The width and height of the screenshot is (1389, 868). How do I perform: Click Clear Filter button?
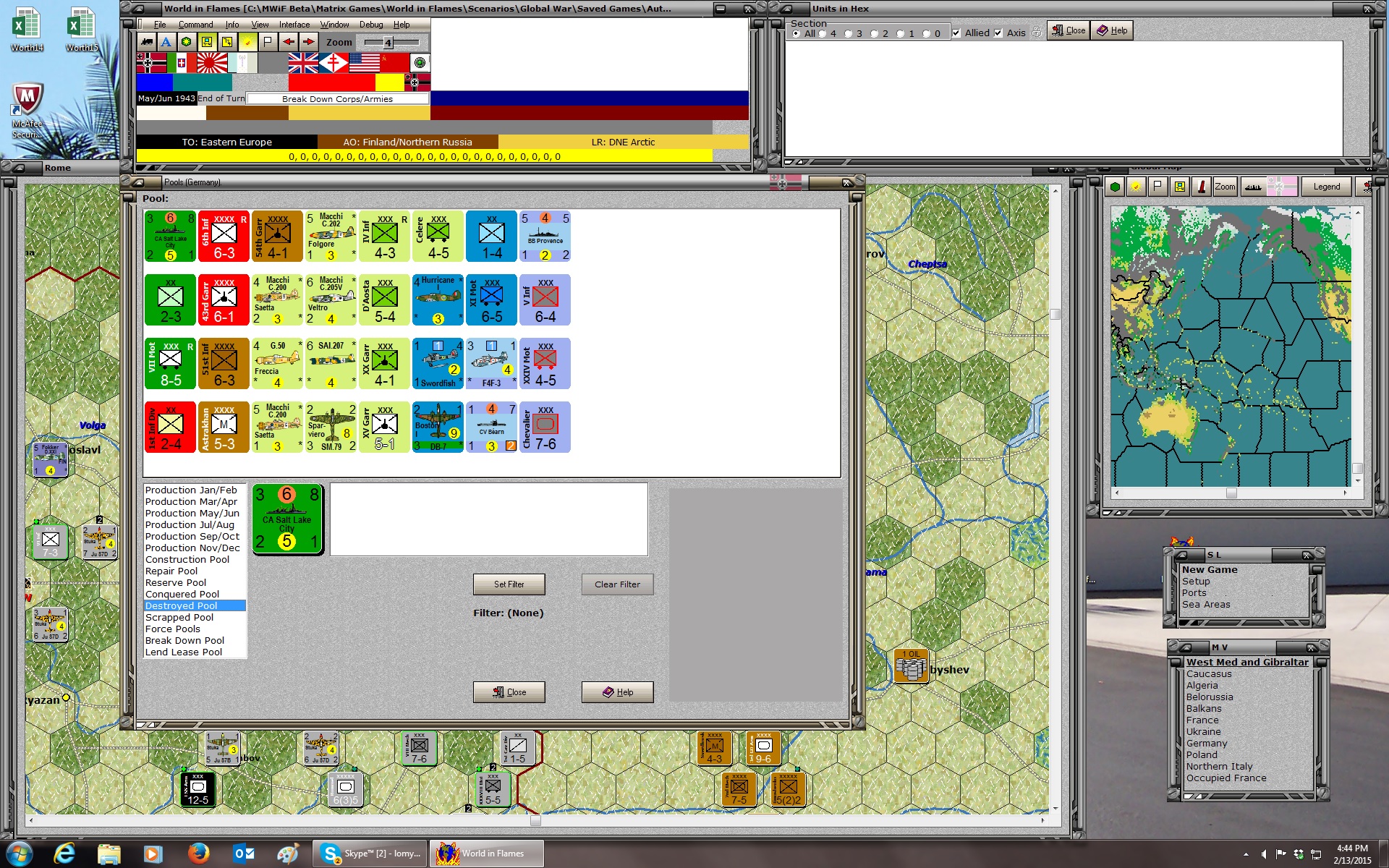pos(617,584)
